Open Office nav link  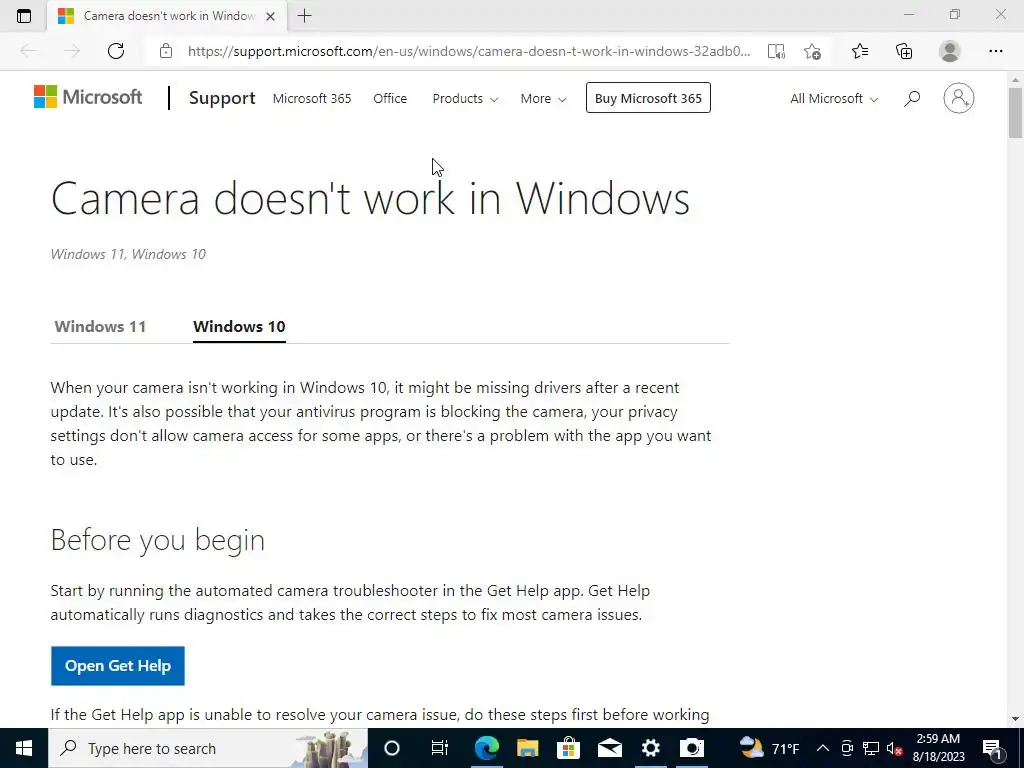(x=390, y=99)
